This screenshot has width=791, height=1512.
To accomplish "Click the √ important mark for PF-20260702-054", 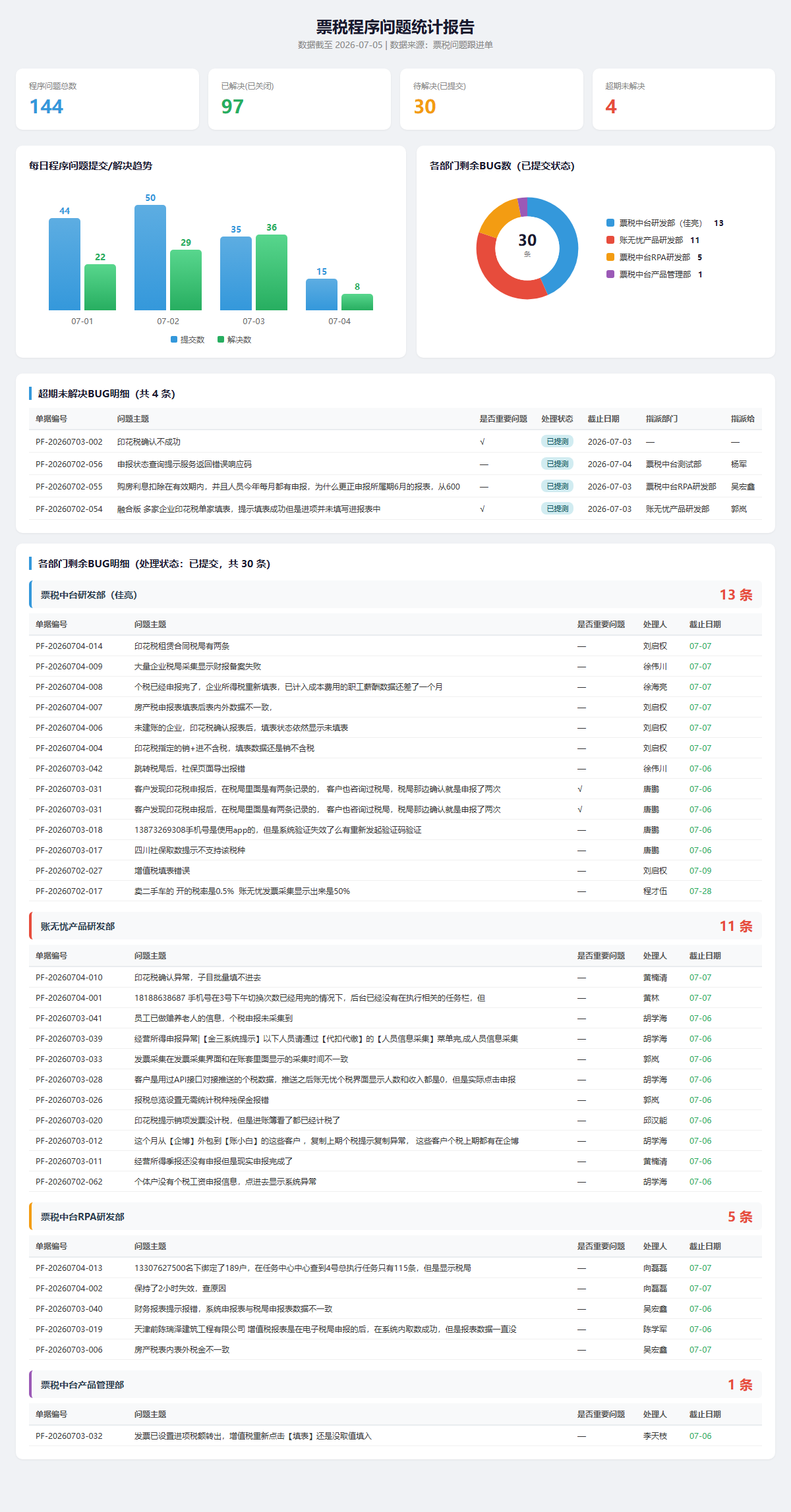I will tap(483, 509).
